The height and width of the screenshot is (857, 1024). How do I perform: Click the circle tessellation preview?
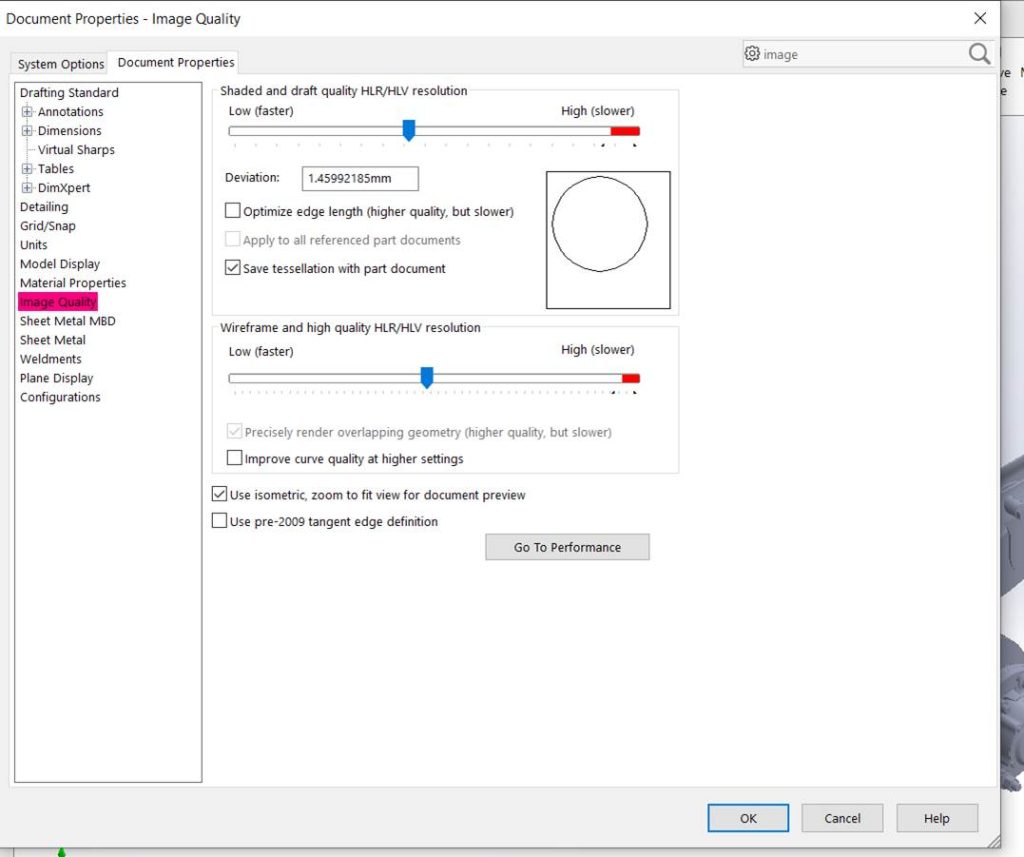coord(608,240)
